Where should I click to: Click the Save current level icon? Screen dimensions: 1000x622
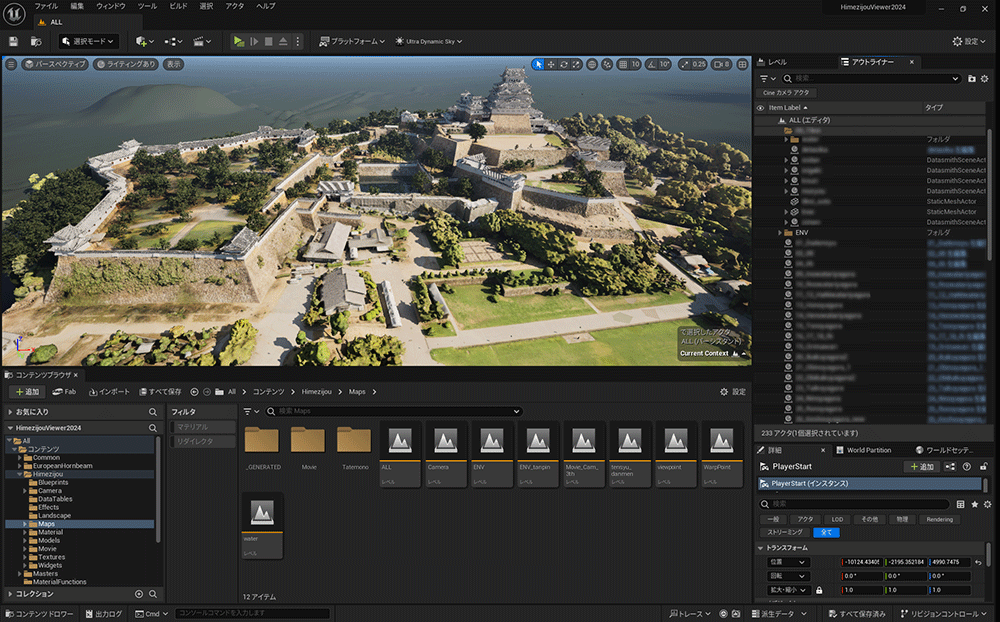(x=13, y=41)
